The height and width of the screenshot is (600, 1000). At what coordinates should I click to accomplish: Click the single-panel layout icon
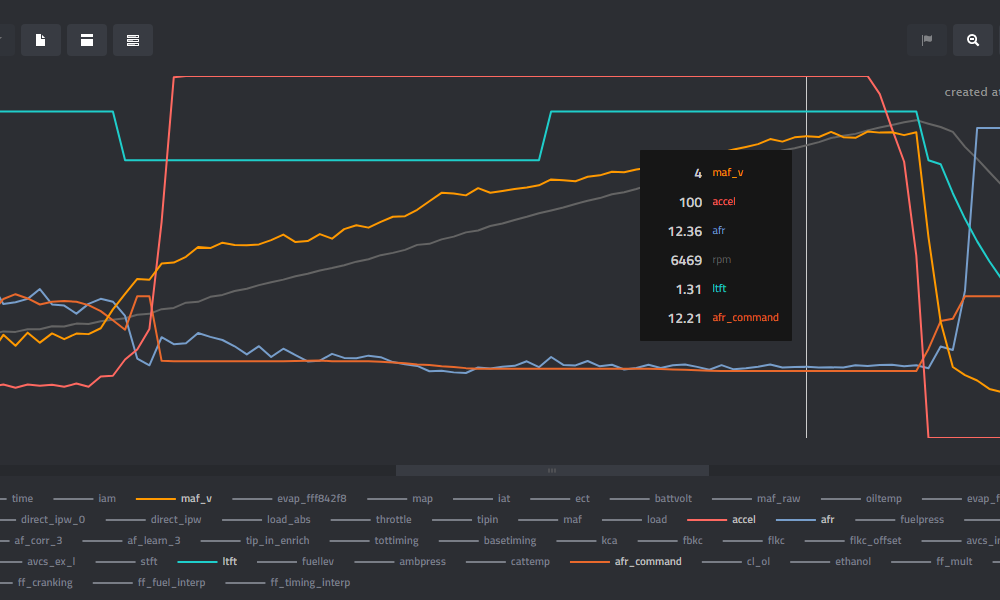[x=87, y=40]
